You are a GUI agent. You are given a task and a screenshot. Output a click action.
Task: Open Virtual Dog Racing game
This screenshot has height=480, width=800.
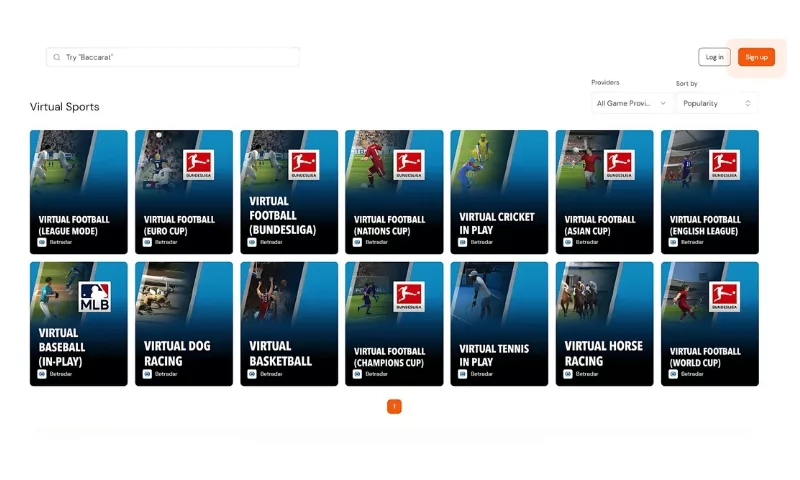[184, 324]
